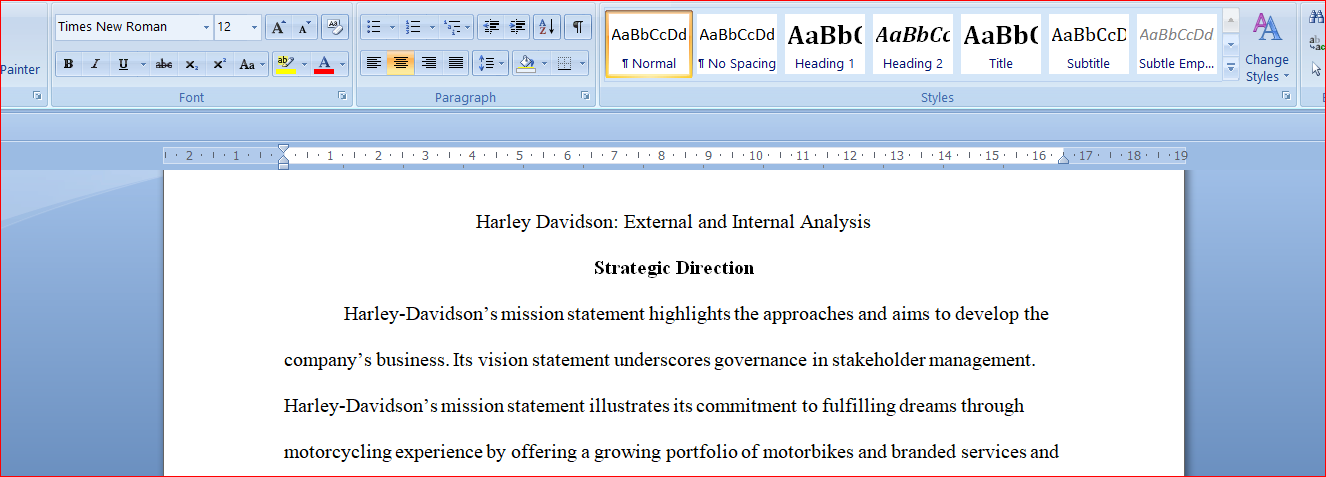Toggle show paragraph marks button

pos(577,27)
